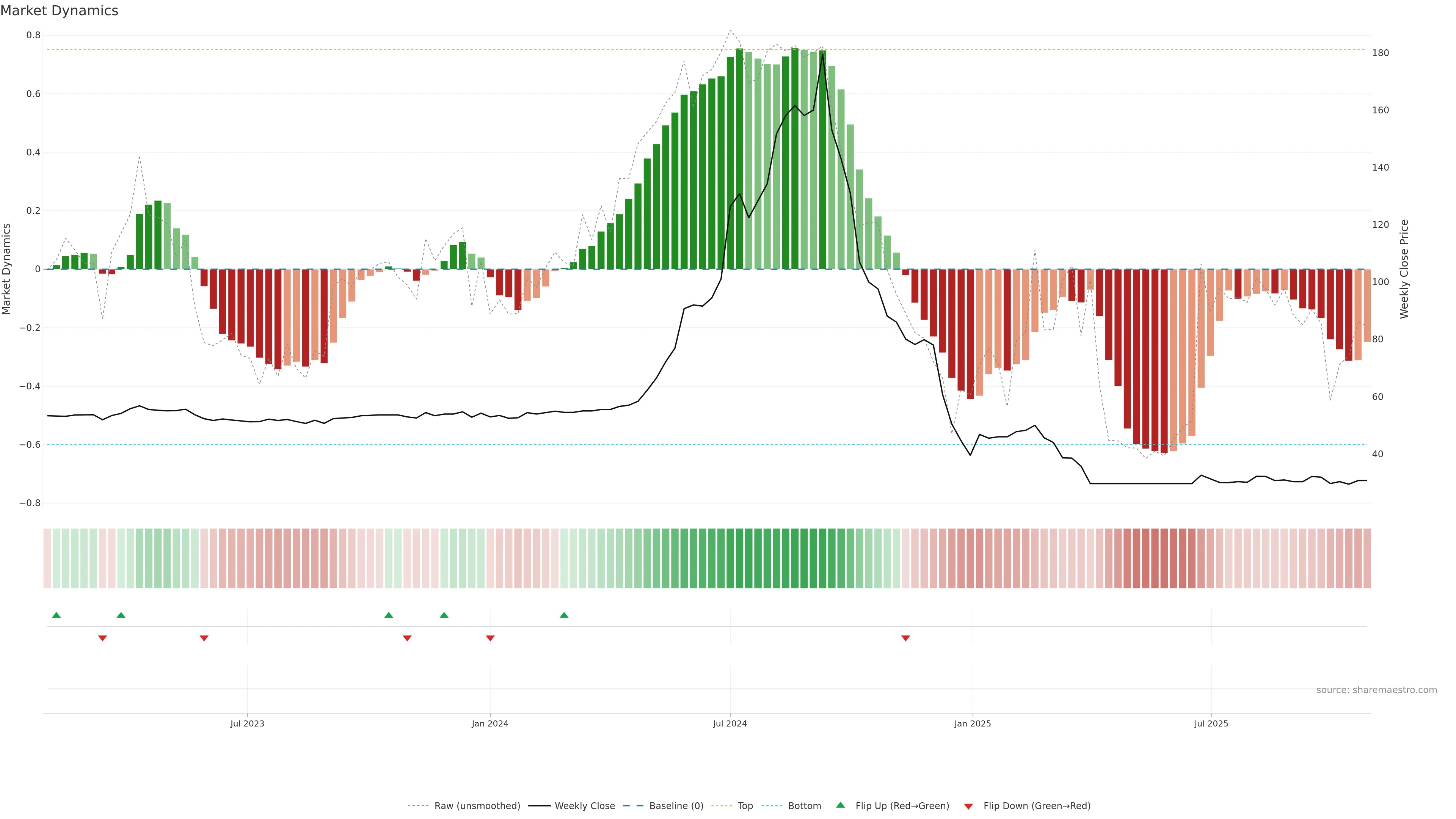Screen dimensions: 1456x819
Task: Click the Jan 2025 x-axis label
Action: click(972, 723)
